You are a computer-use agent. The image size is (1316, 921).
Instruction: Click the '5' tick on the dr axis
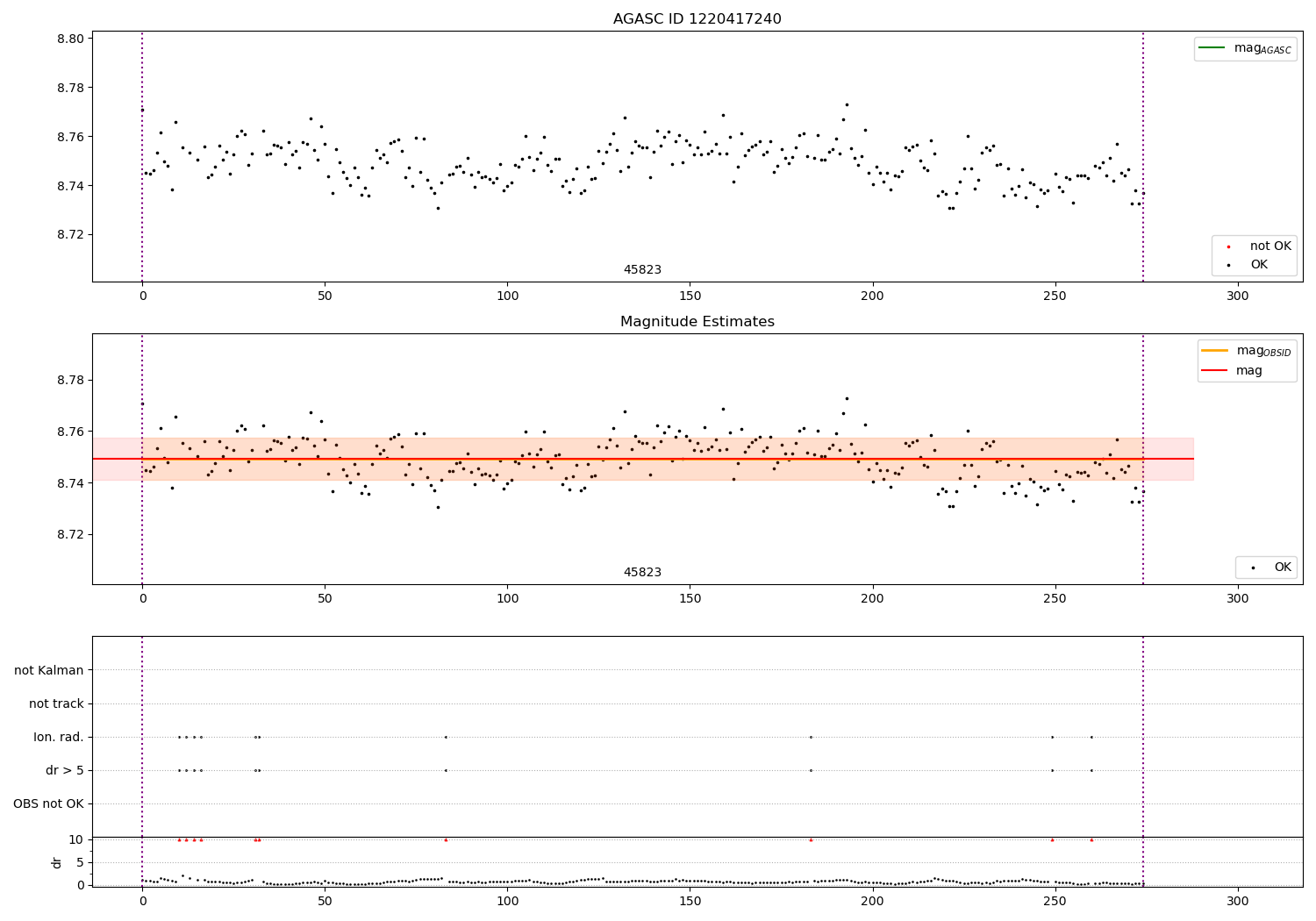pos(81,862)
